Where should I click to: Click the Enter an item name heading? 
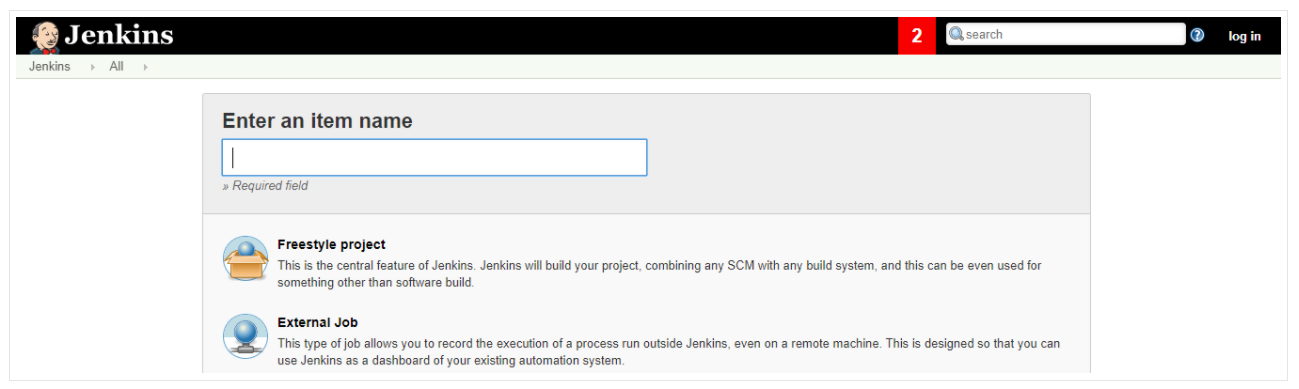point(317,121)
